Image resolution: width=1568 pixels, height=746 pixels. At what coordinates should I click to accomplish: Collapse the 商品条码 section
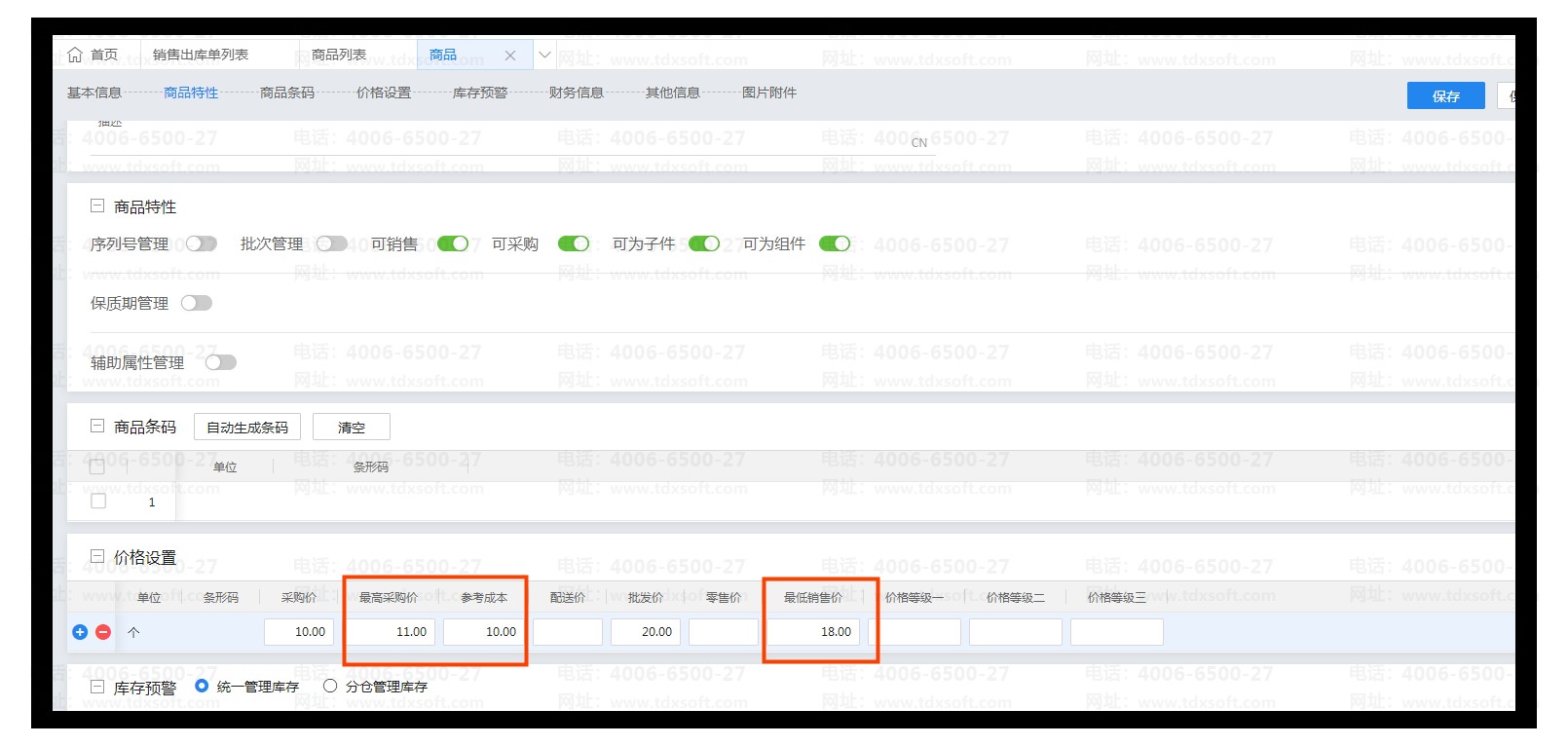pos(97,427)
